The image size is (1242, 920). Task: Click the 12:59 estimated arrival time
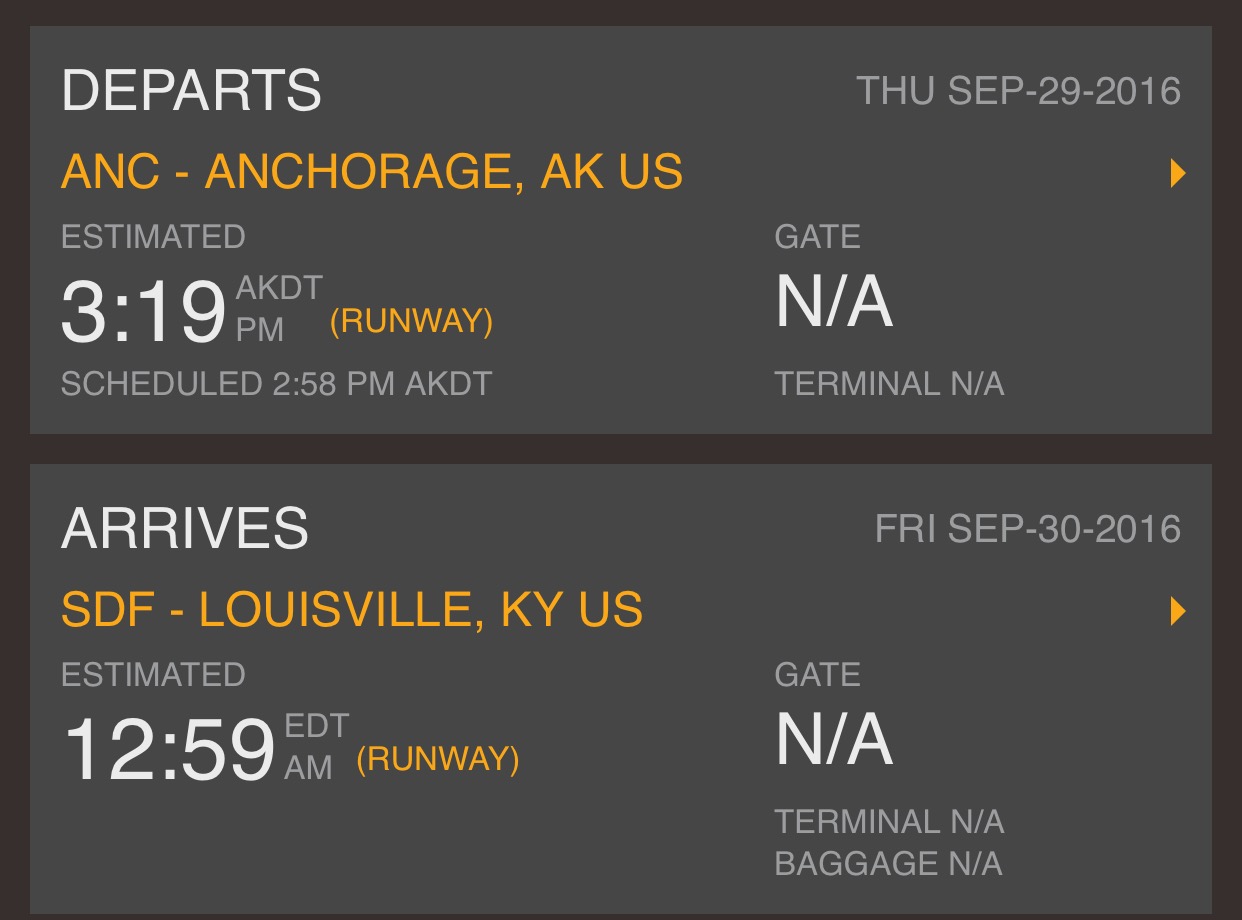pos(168,749)
